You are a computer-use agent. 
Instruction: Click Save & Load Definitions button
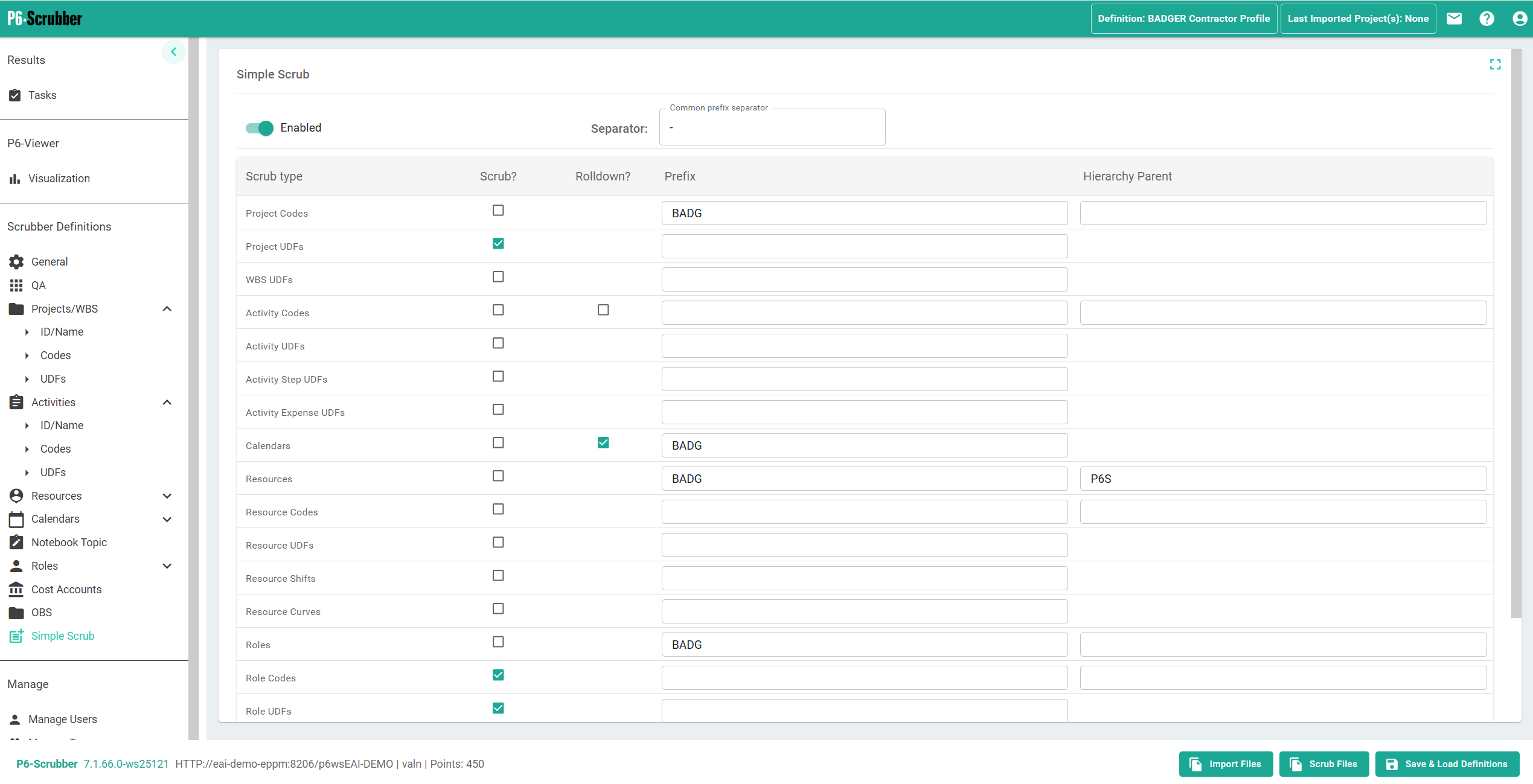(1447, 764)
